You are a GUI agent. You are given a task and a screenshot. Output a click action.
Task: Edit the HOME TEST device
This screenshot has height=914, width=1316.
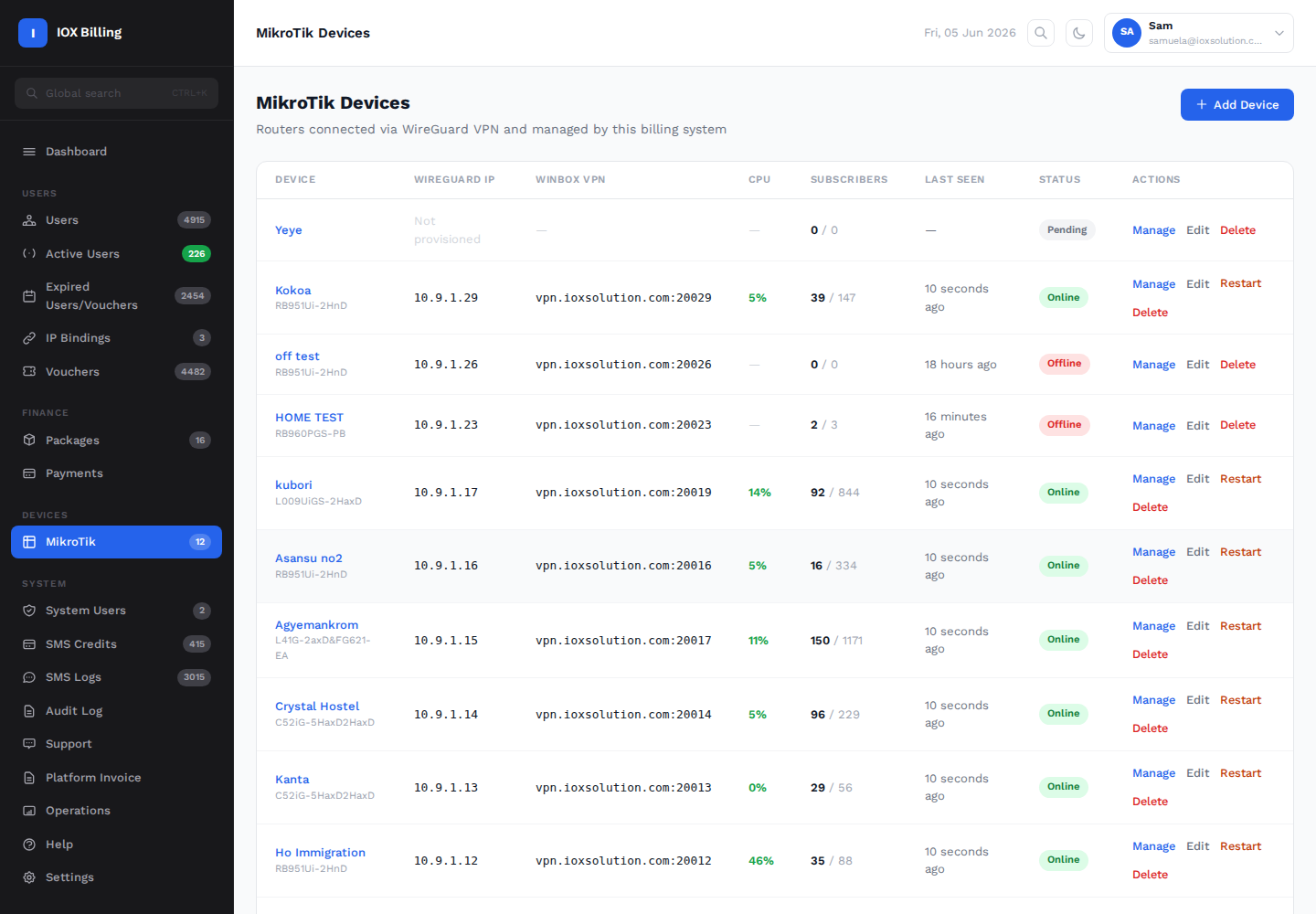1197,426
